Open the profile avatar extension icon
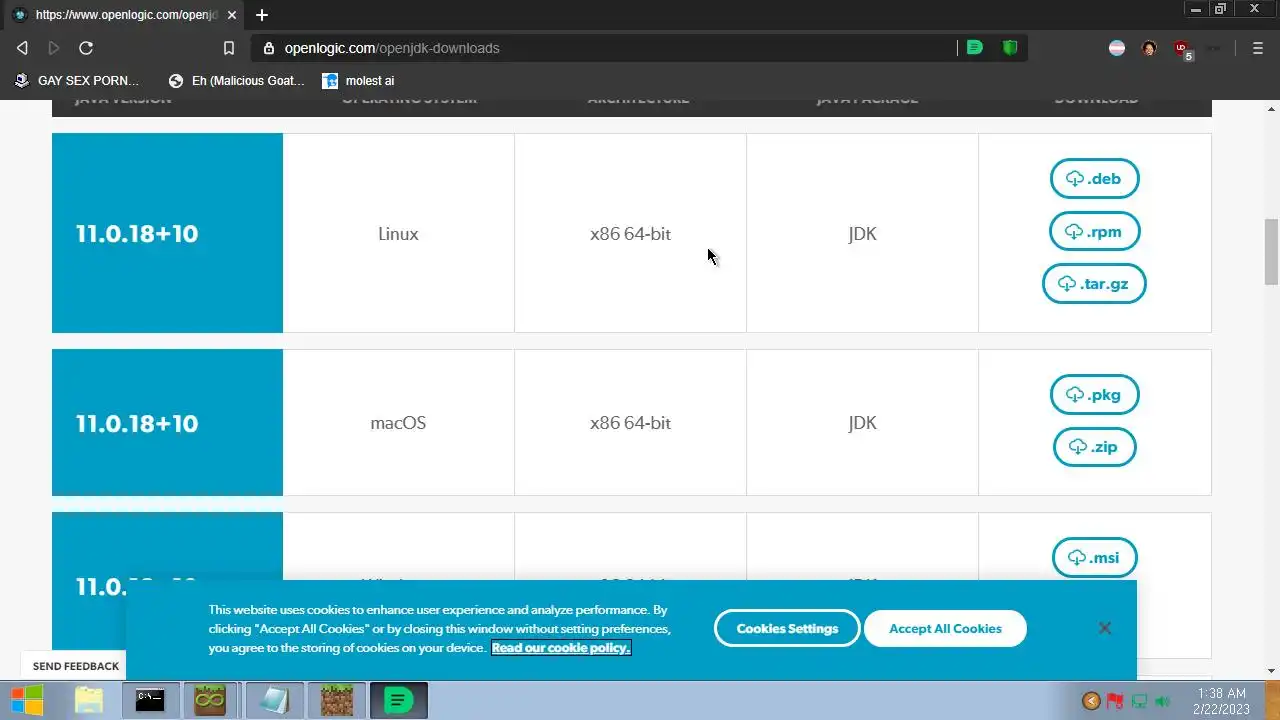1280x720 pixels. coord(1149,48)
